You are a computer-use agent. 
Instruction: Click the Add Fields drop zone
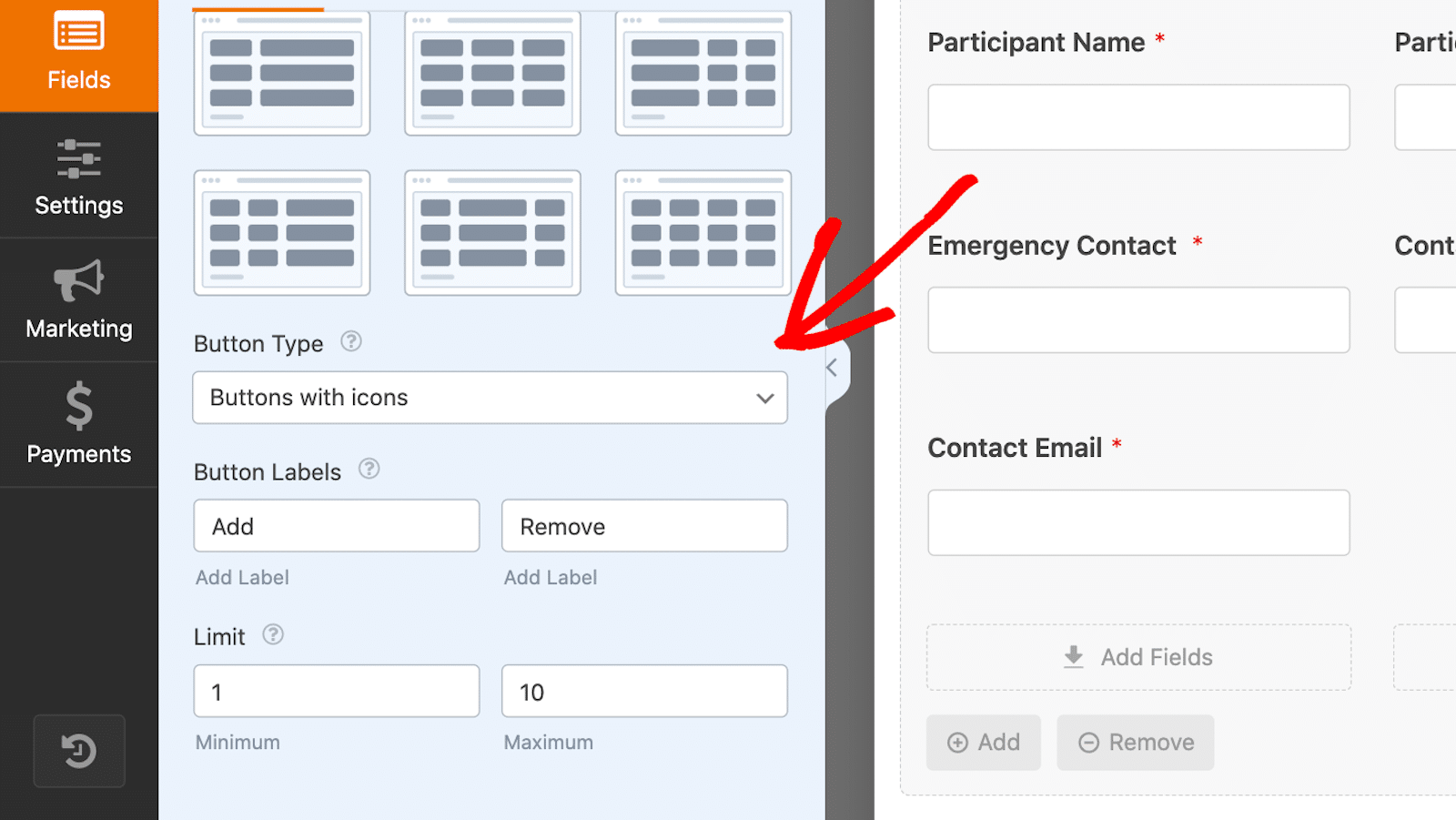click(x=1138, y=657)
